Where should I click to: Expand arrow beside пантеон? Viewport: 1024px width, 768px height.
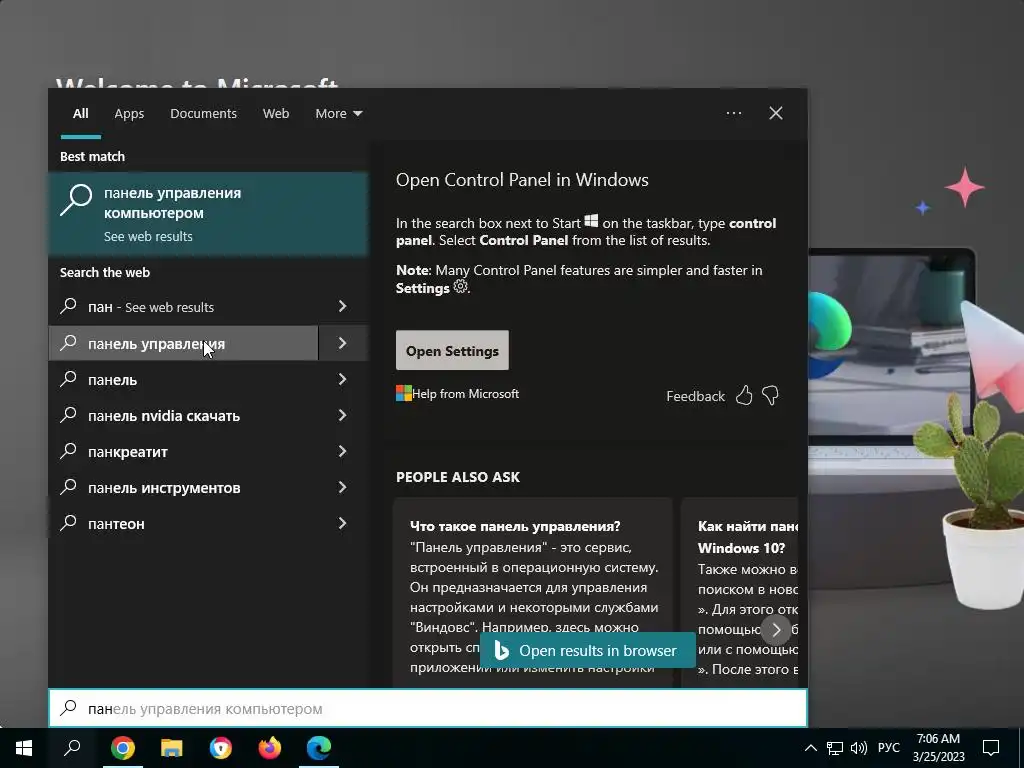click(x=343, y=523)
